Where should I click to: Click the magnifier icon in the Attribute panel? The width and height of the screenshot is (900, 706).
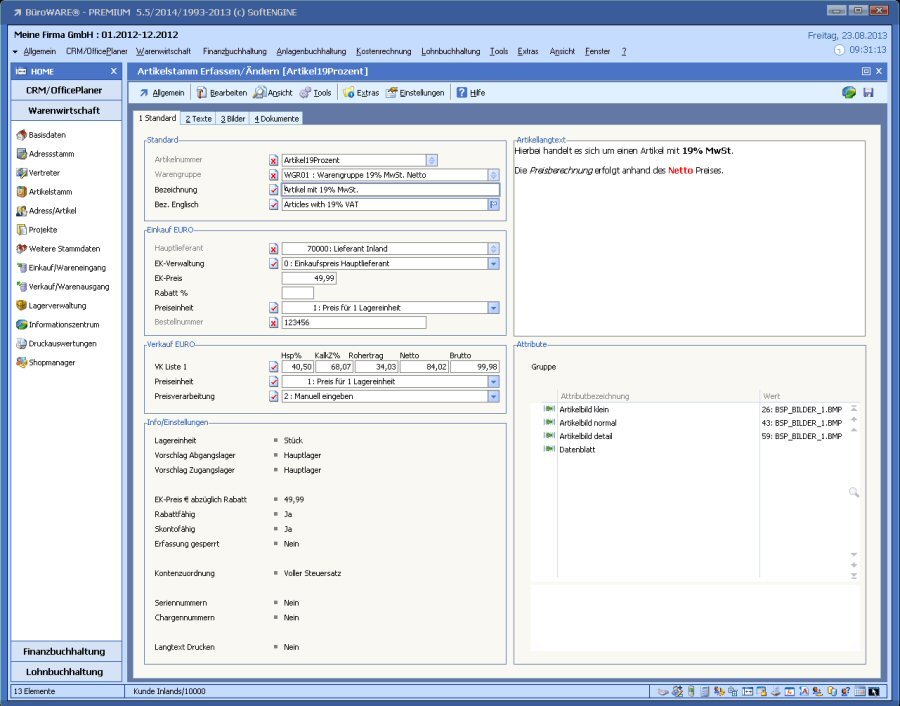(x=854, y=492)
